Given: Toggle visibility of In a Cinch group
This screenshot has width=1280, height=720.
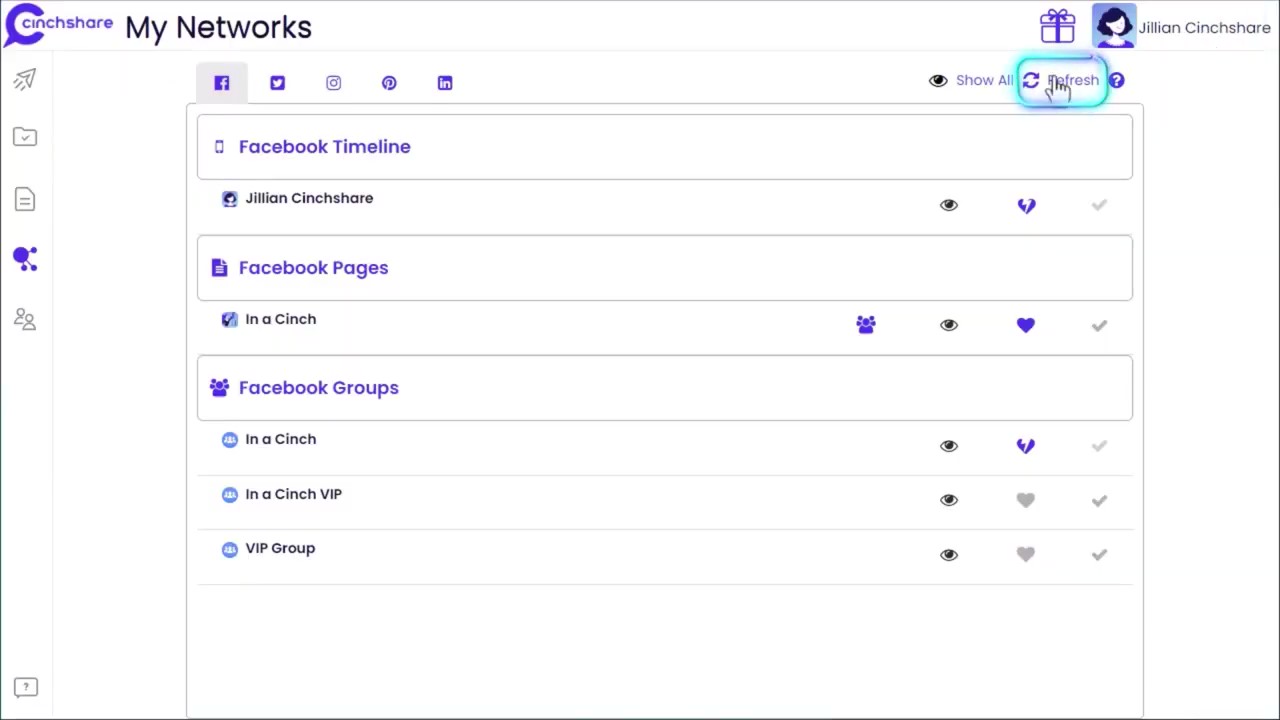Looking at the screenshot, I should pyautogui.click(x=949, y=446).
